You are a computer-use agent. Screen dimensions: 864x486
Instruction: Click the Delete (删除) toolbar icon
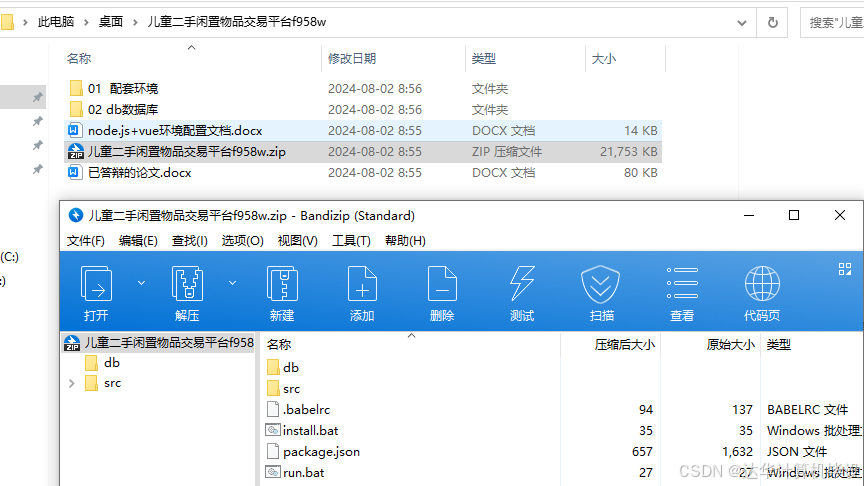click(442, 284)
